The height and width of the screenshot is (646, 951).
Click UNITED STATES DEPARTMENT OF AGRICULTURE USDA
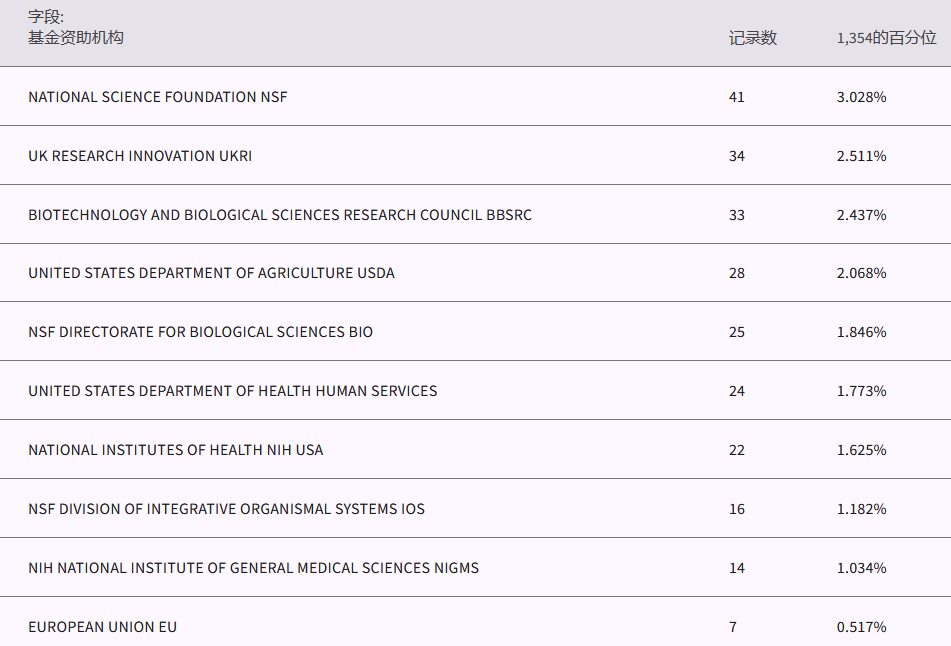(211, 273)
